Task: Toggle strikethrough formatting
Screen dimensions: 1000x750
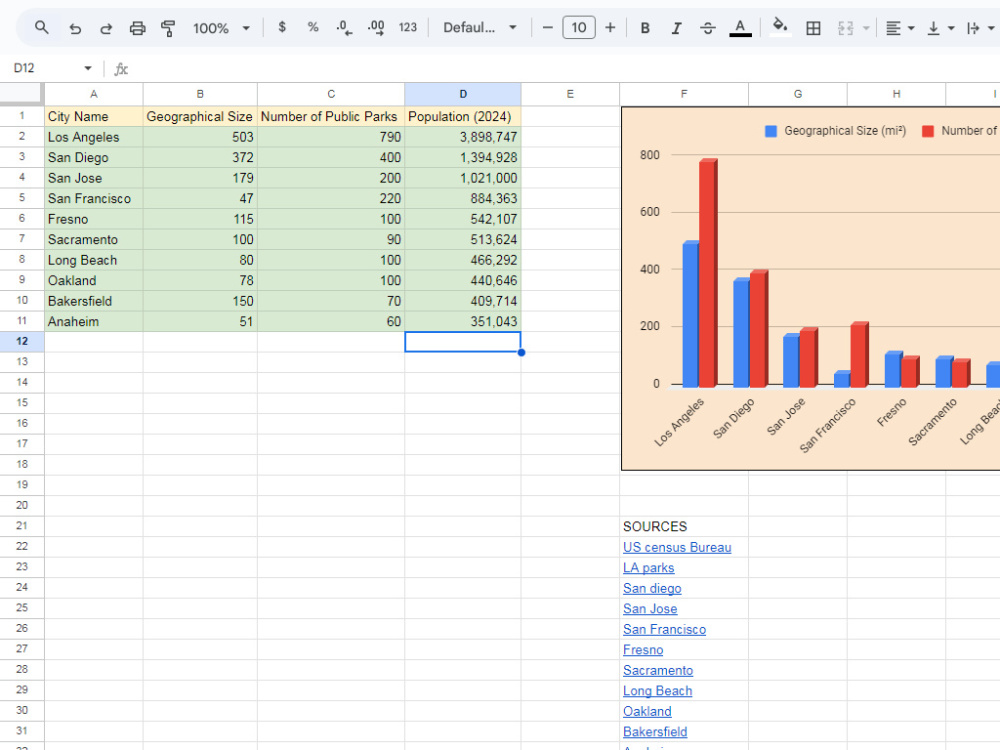Action: [707, 28]
